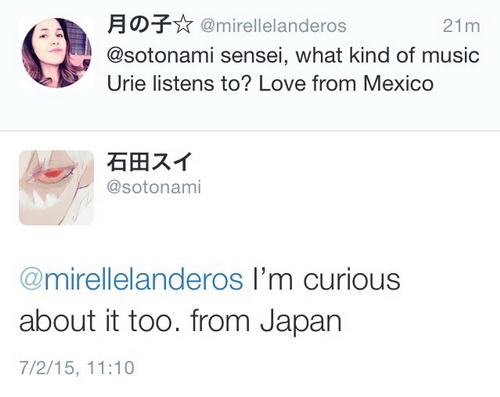Viewport: 500px width, 397px height.
Task: Click gray @sotonami handle under 石田スイ
Action: click(x=154, y=187)
